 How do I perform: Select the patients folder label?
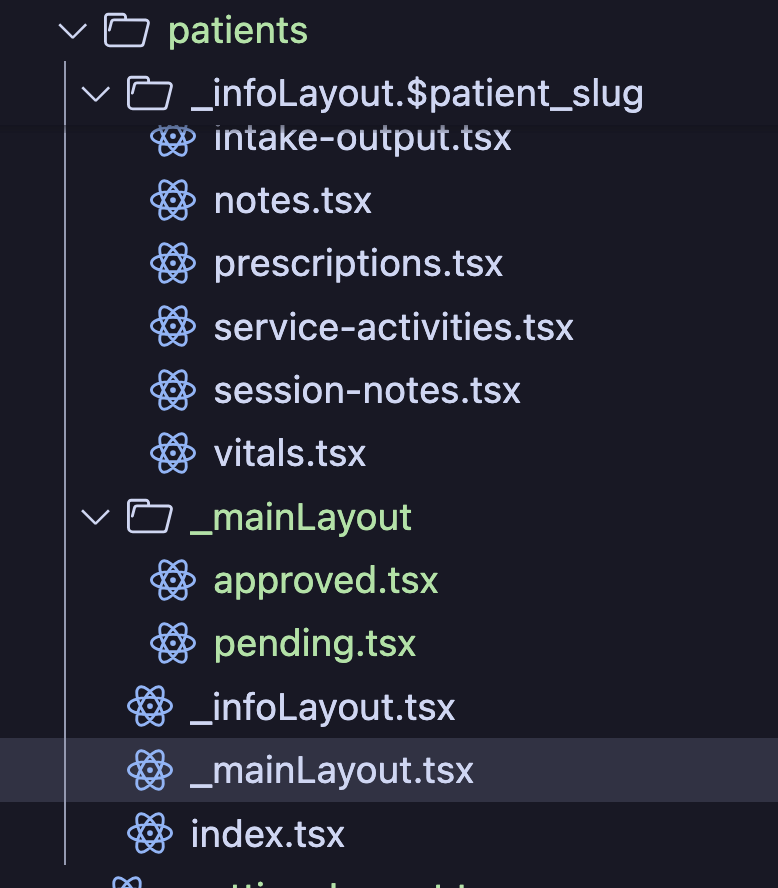click(238, 32)
